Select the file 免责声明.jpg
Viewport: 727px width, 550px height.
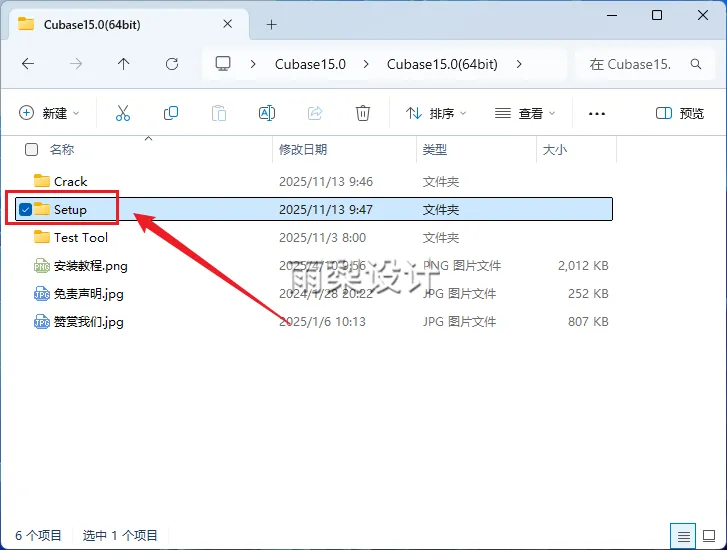coord(89,294)
